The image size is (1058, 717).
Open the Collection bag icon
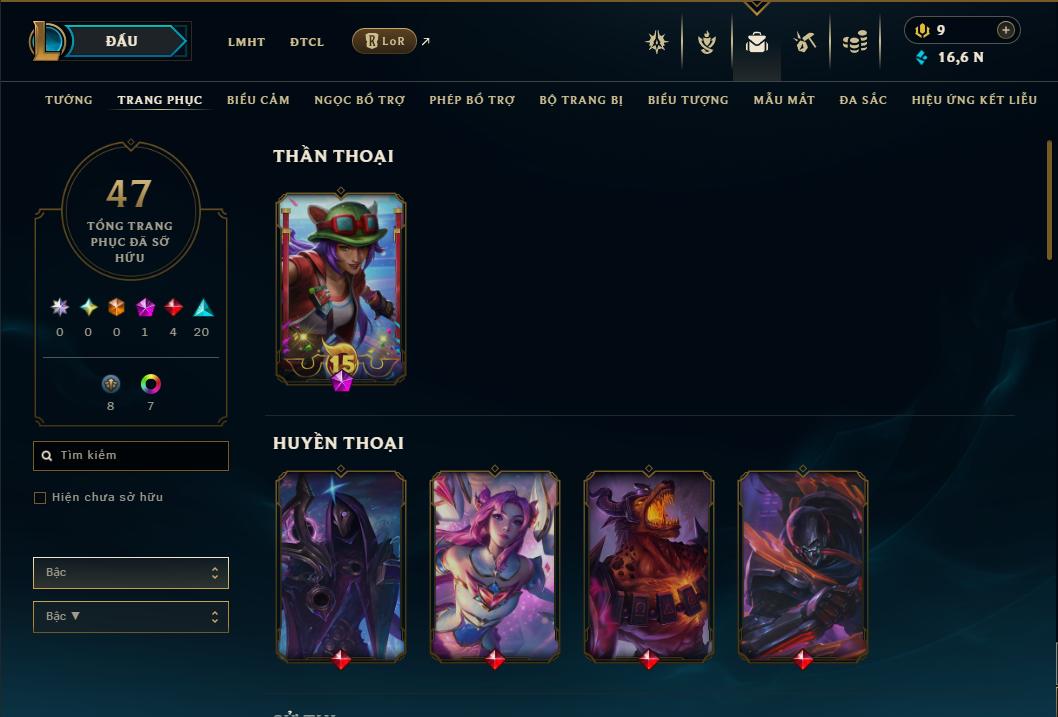pyautogui.click(x=756, y=42)
